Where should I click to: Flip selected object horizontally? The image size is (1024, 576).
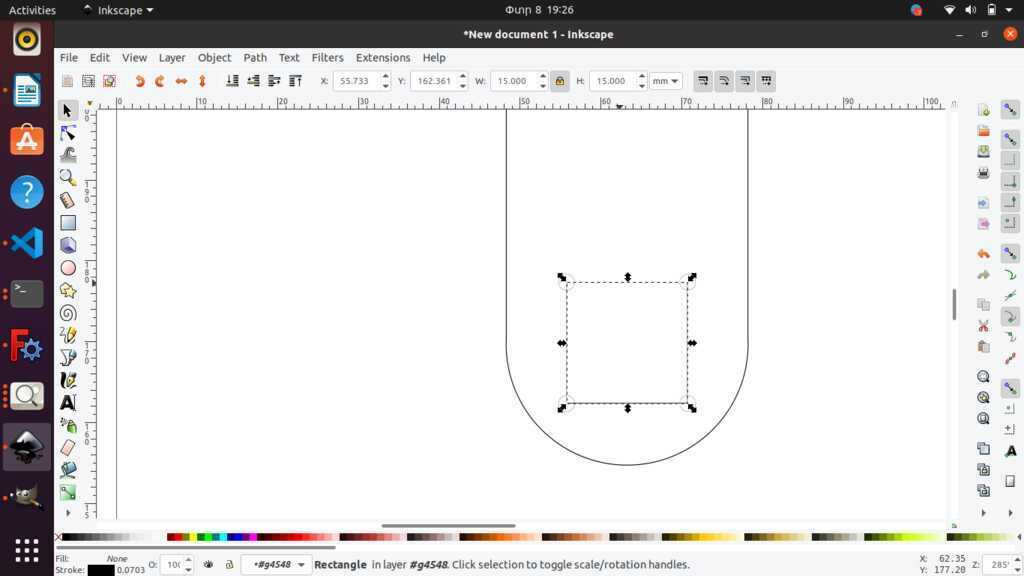[x=181, y=81]
